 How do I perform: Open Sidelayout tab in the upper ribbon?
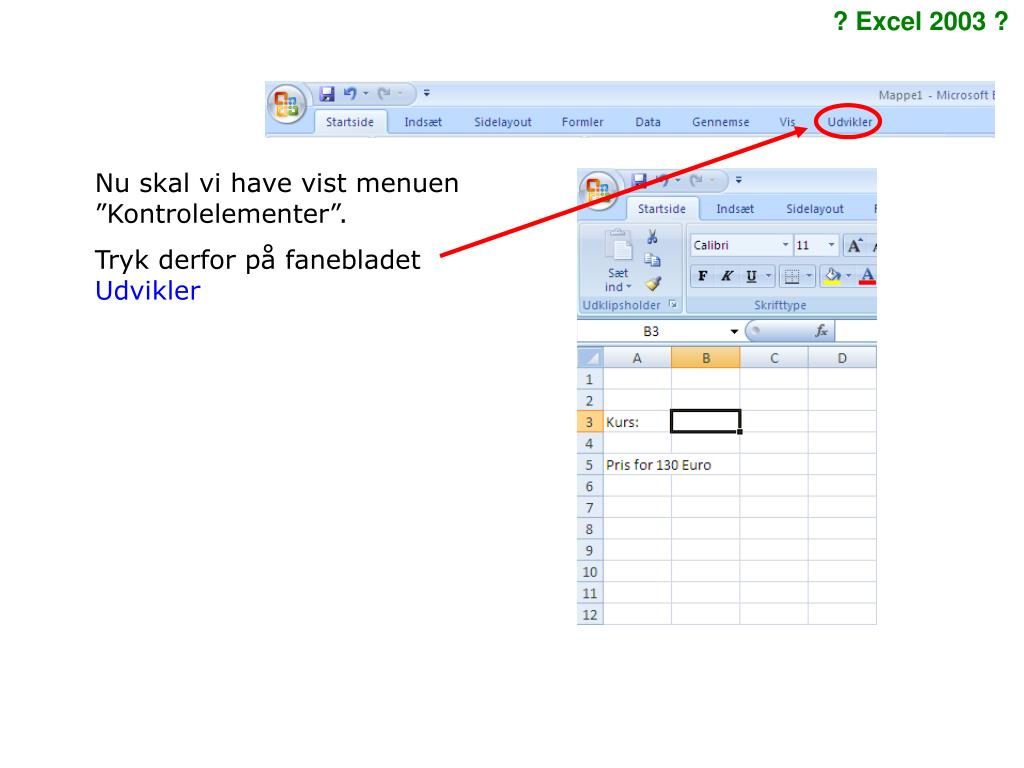tap(502, 122)
